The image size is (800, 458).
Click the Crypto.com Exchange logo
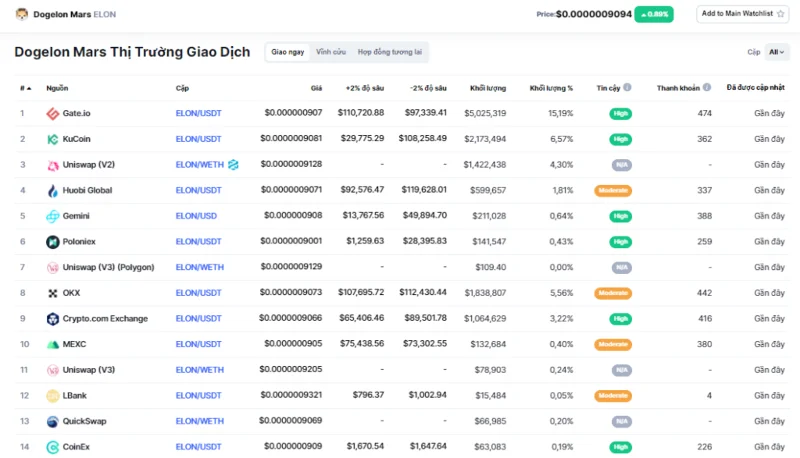(x=53, y=319)
